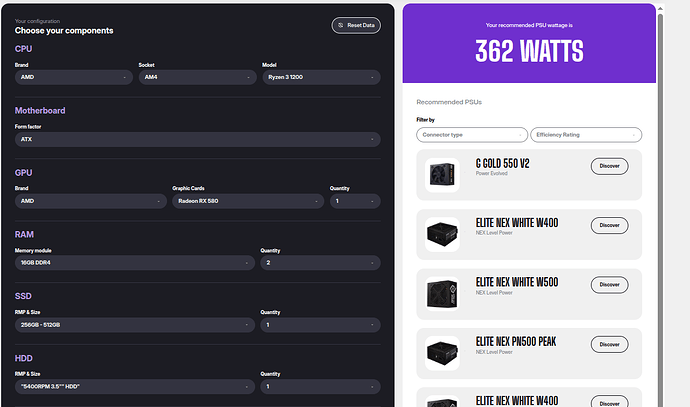690x407 pixels.
Task: Click the 362 WATTS recommended wattage text
Action: coord(529,51)
